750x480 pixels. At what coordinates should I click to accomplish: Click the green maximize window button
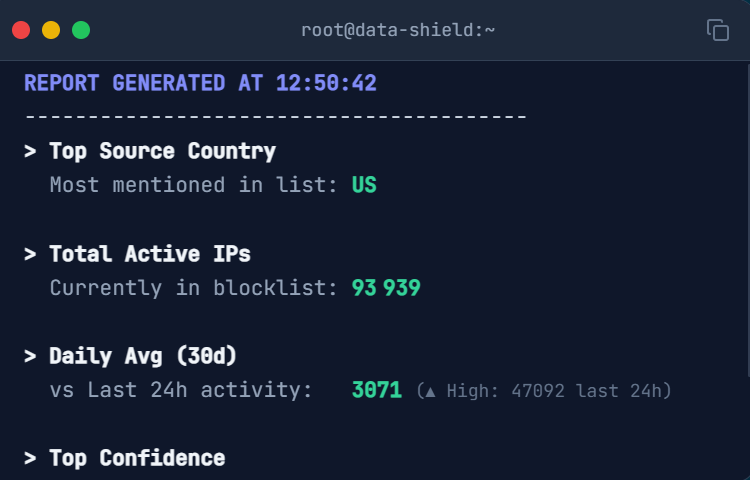pyautogui.click(x=81, y=30)
